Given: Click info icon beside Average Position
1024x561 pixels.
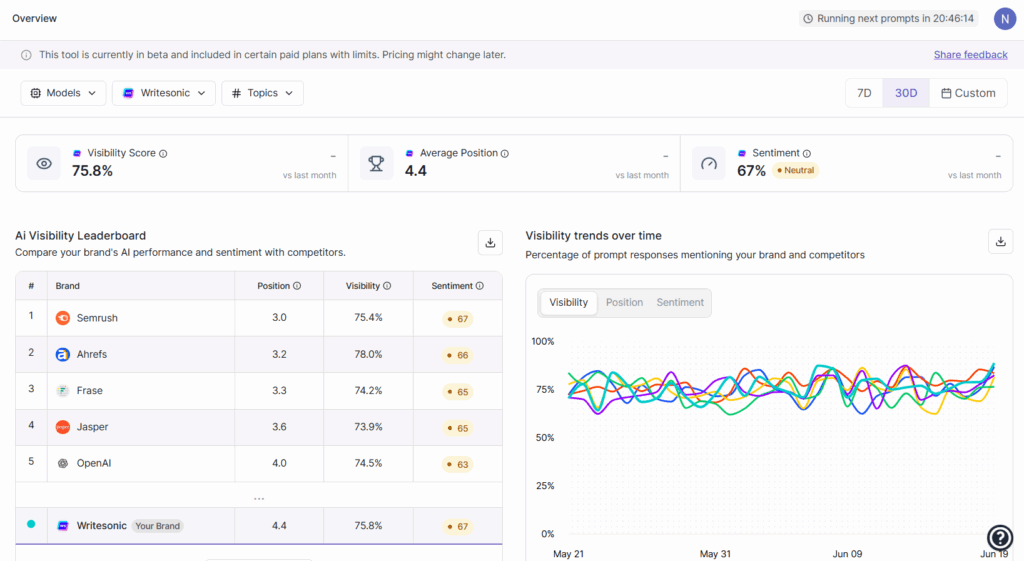Looking at the screenshot, I should 505,154.
